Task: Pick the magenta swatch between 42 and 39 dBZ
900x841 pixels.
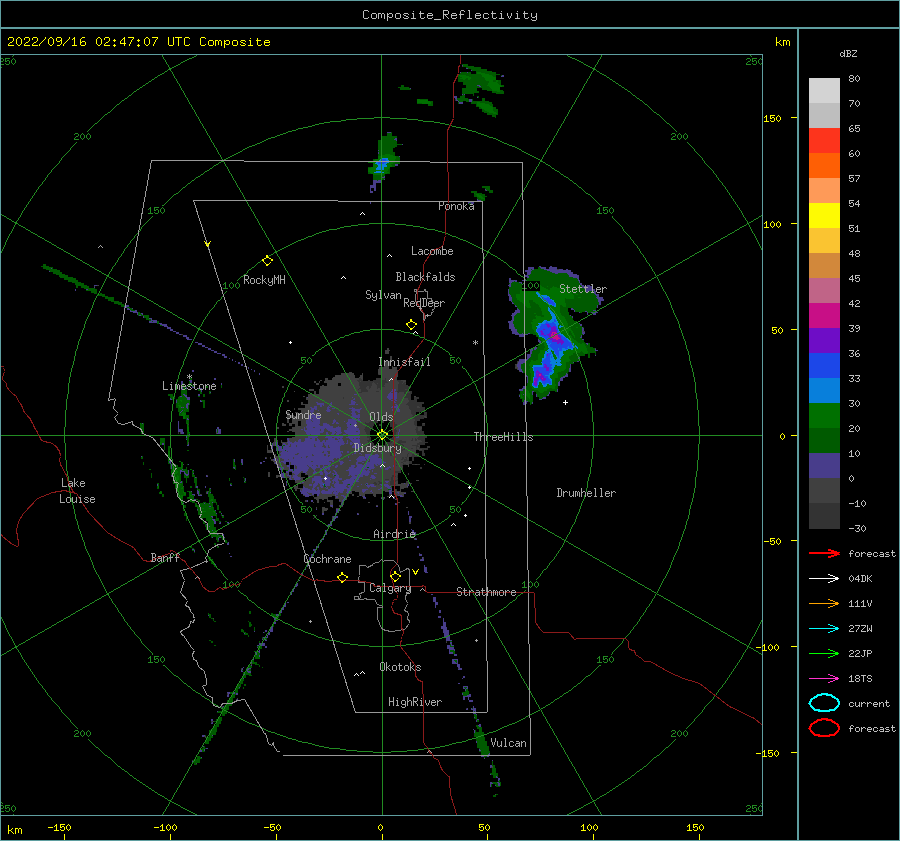Action: 824,316
